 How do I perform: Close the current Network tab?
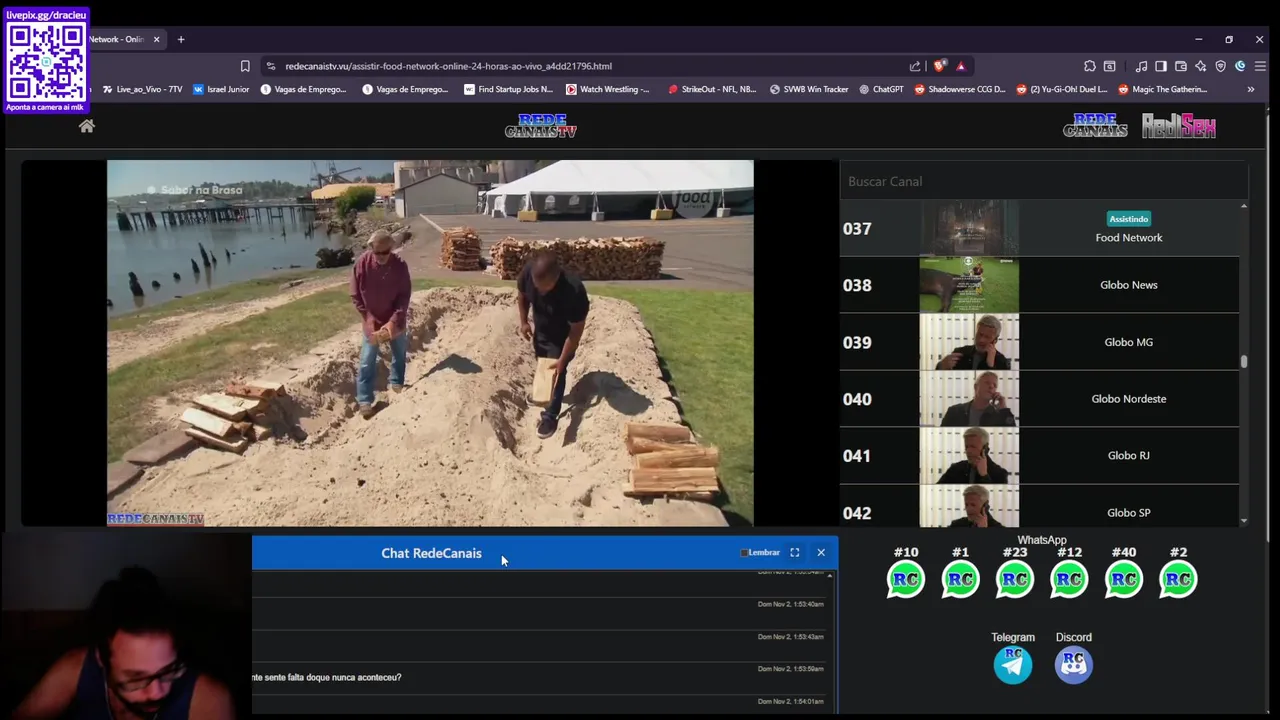pyautogui.click(x=156, y=39)
